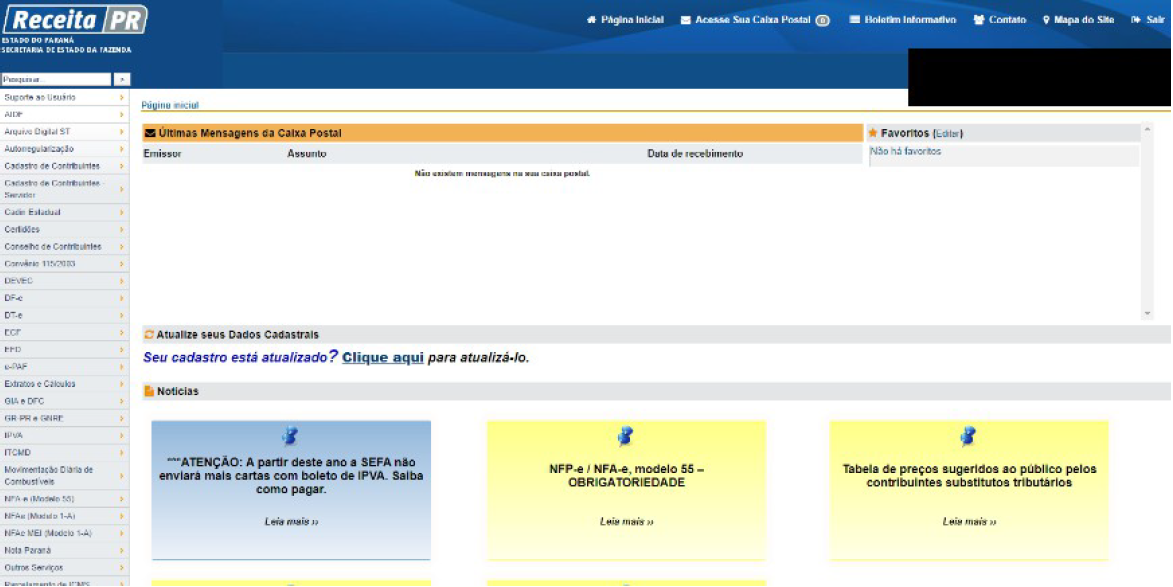The width and height of the screenshot is (1173, 587).
Task: Click the Contato people icon
Action: tap(979, 20)
